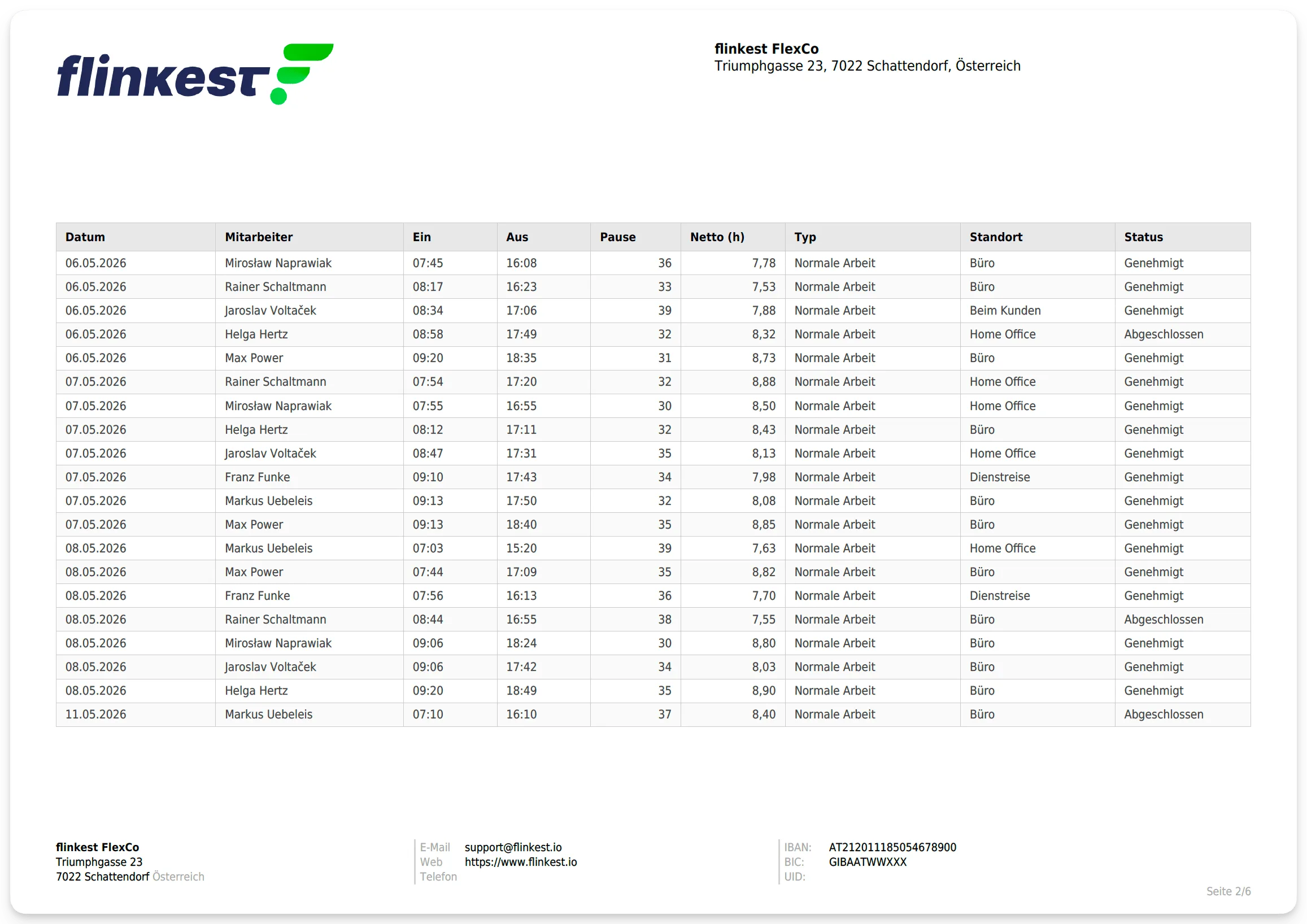Select Helga Hertz entry on 06.05.2026
1307x924 pixels.
coord(653,334)
